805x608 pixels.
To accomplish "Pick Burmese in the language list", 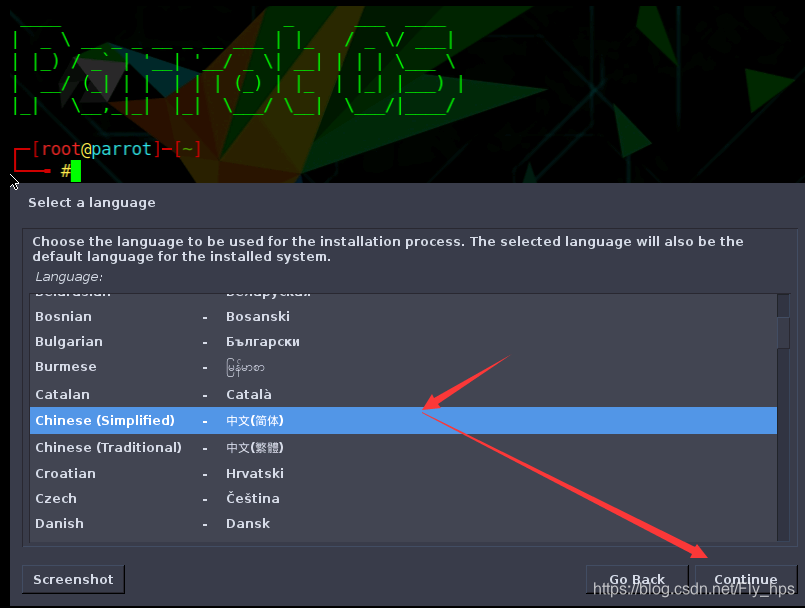I will [403, 367].
